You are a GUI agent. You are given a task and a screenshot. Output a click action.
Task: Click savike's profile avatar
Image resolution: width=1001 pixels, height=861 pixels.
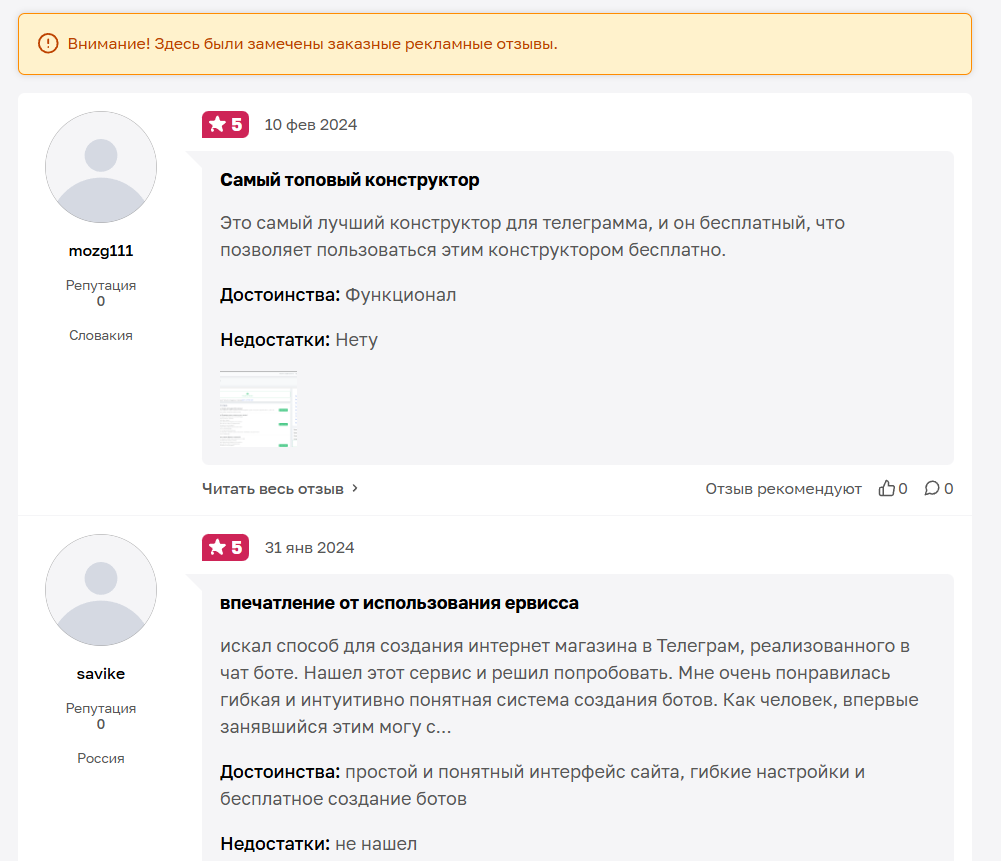[101, 590]
